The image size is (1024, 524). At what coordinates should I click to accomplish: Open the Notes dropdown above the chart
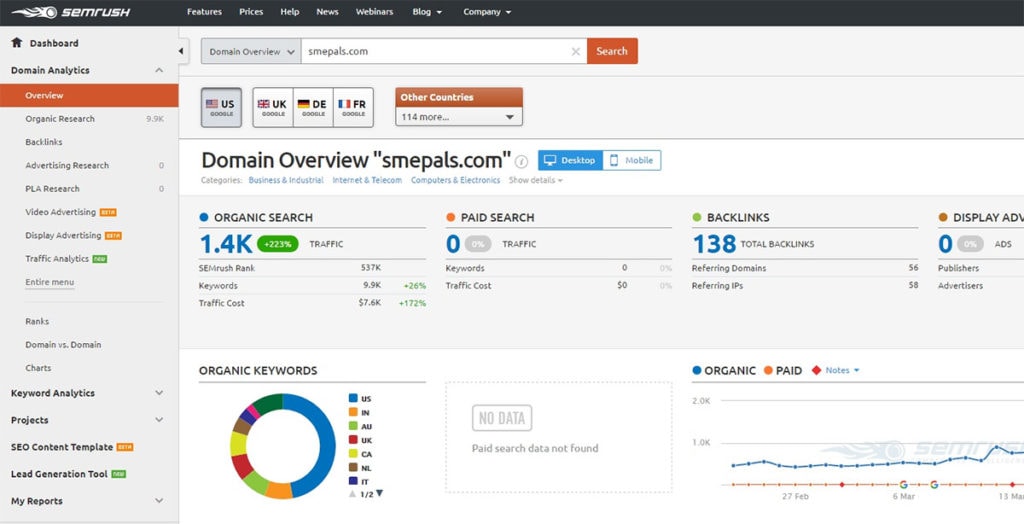pyautogui.click(x=842, y=370)
